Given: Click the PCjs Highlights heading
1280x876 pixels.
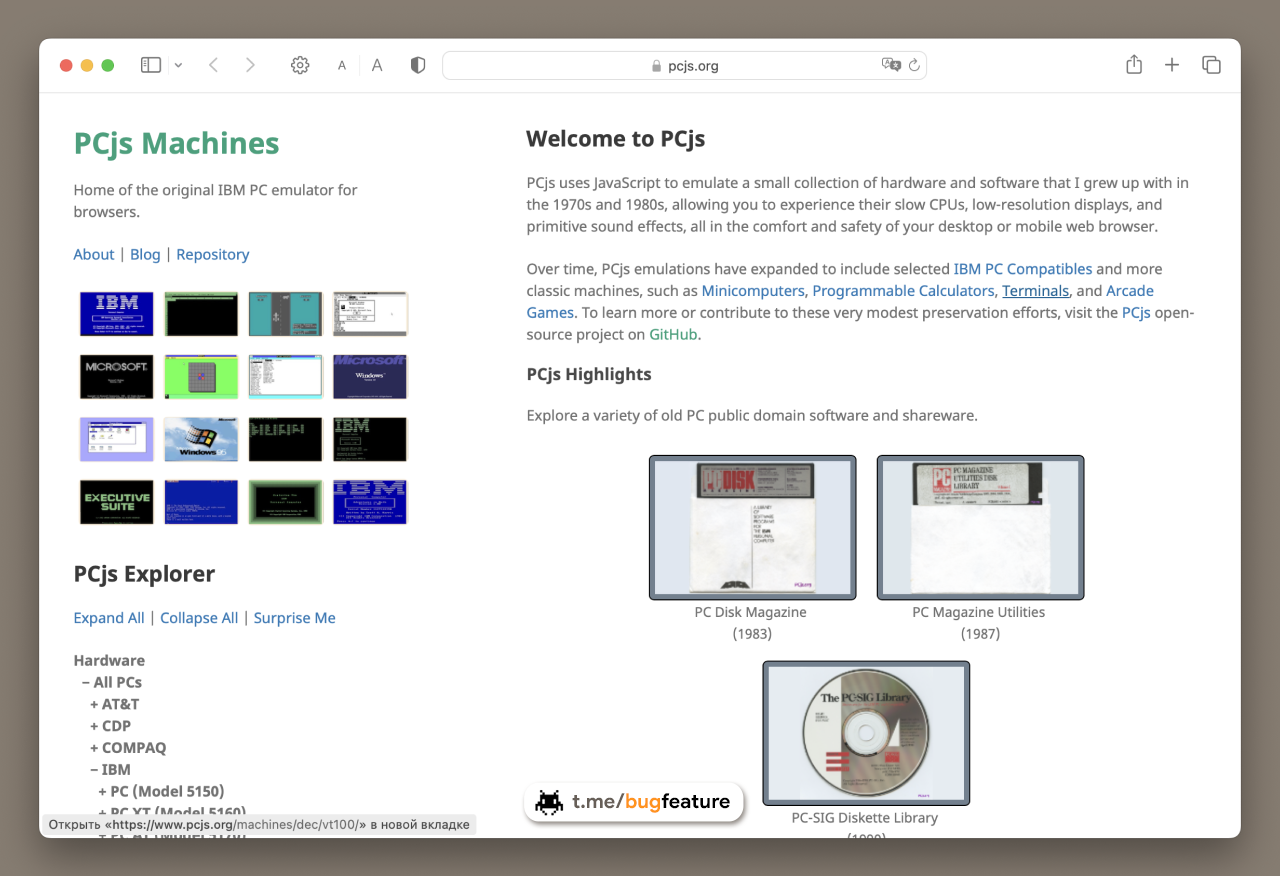Looking at the screenshot, I should pos(589,375).
